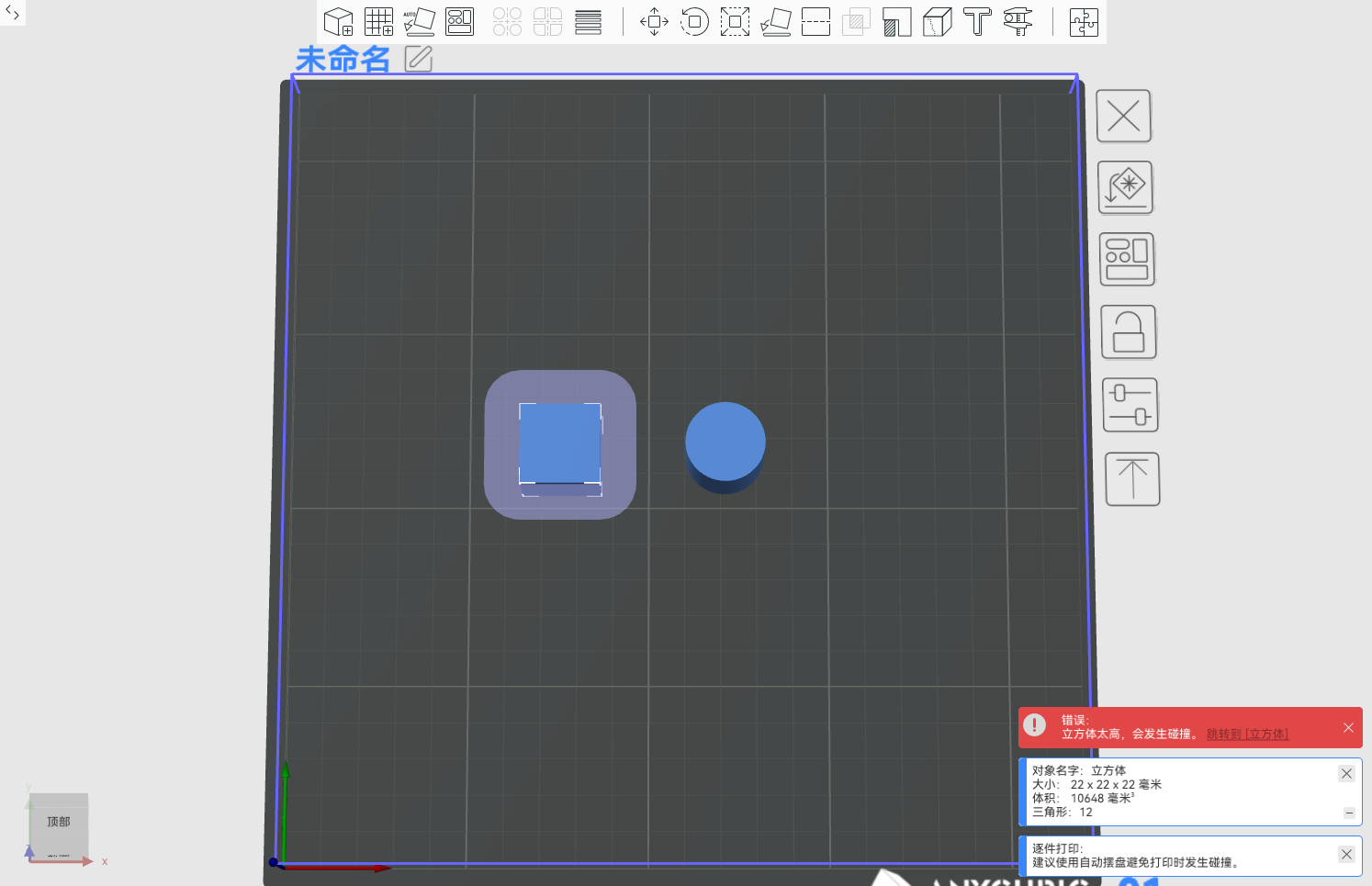Run Auto orient from the top toolbar
The height and width of the screenshot is (886, 1372).
419,21
